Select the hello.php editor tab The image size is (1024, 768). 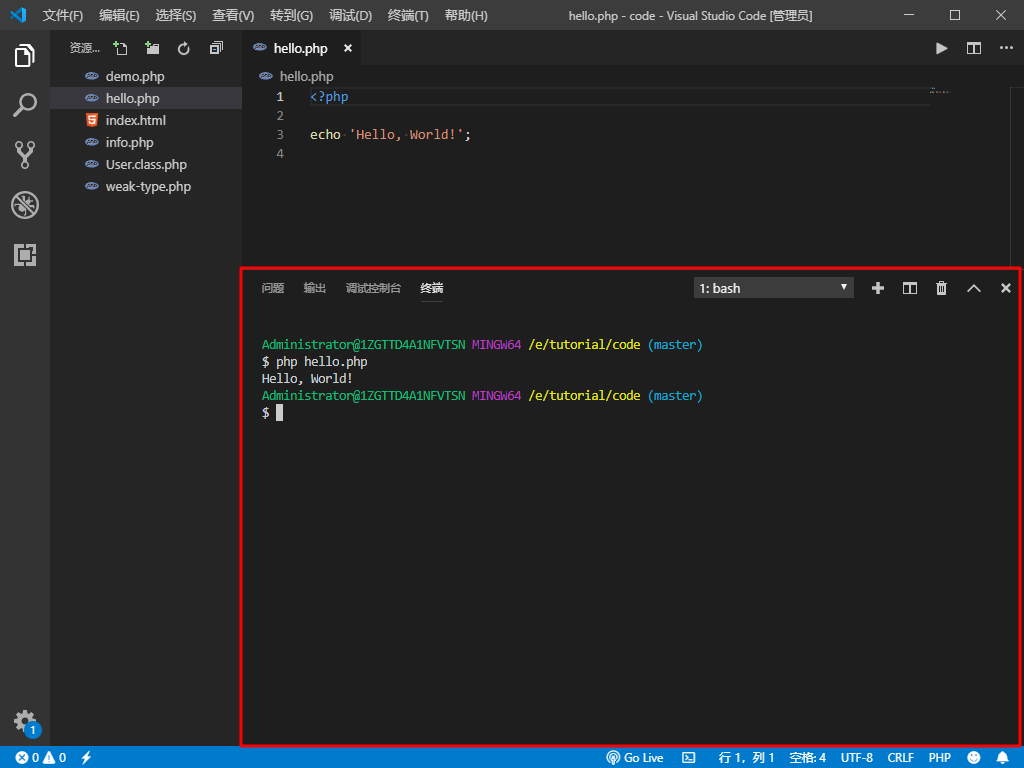click(x=300, y=48)
